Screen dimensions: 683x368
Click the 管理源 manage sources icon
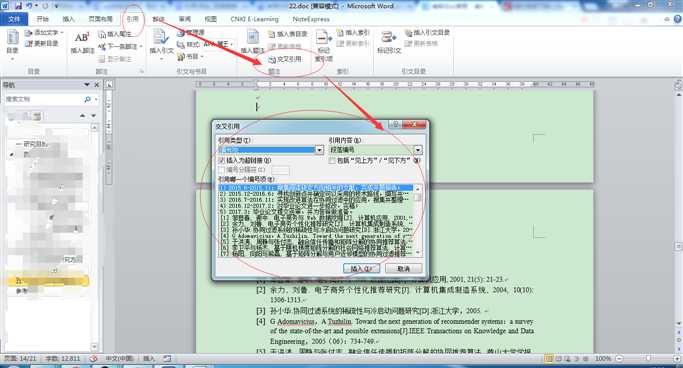point(181,33)
